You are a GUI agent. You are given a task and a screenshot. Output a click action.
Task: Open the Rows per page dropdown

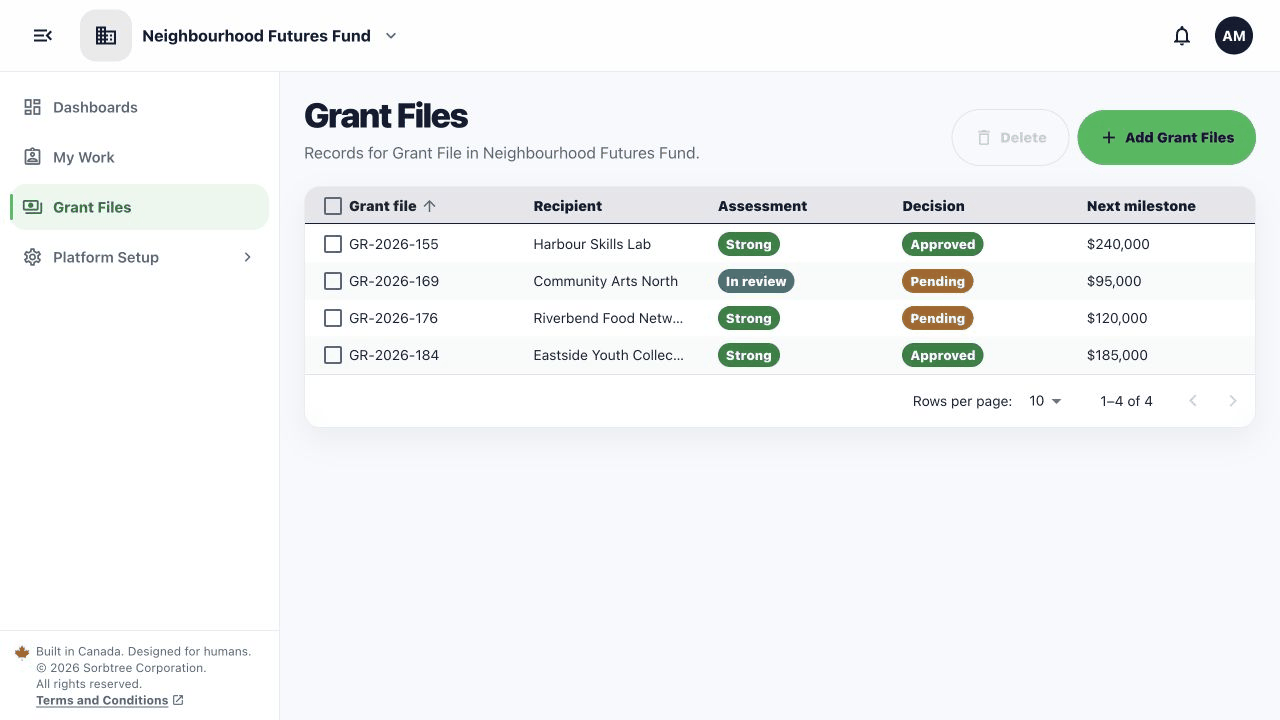click(1045, 401)
